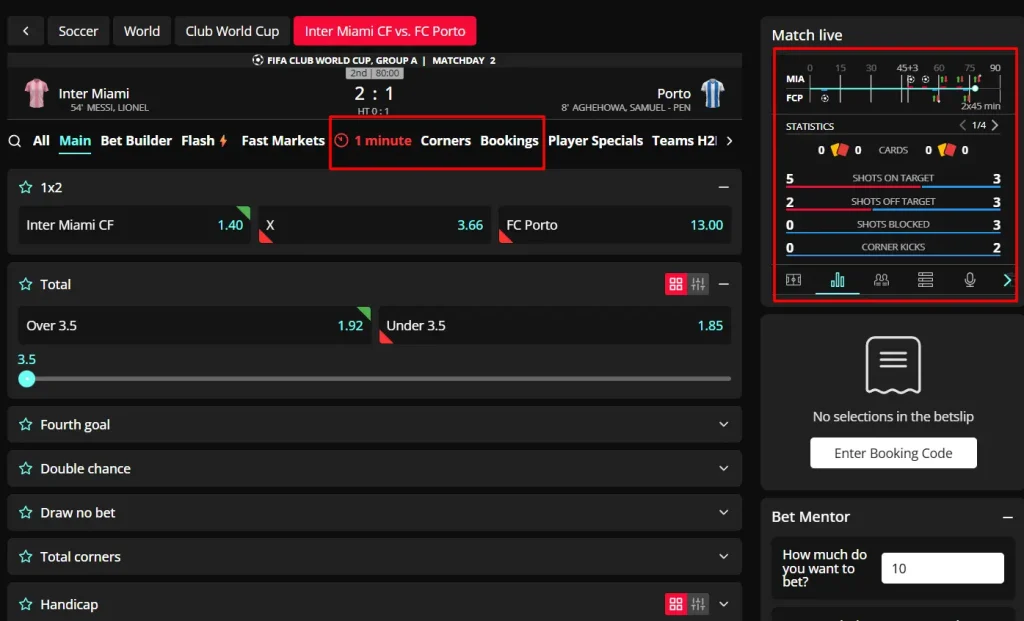This screenshot has width=1024, height=621.
Task: Select the statistics bar chart icon
Action: [837, 280]
